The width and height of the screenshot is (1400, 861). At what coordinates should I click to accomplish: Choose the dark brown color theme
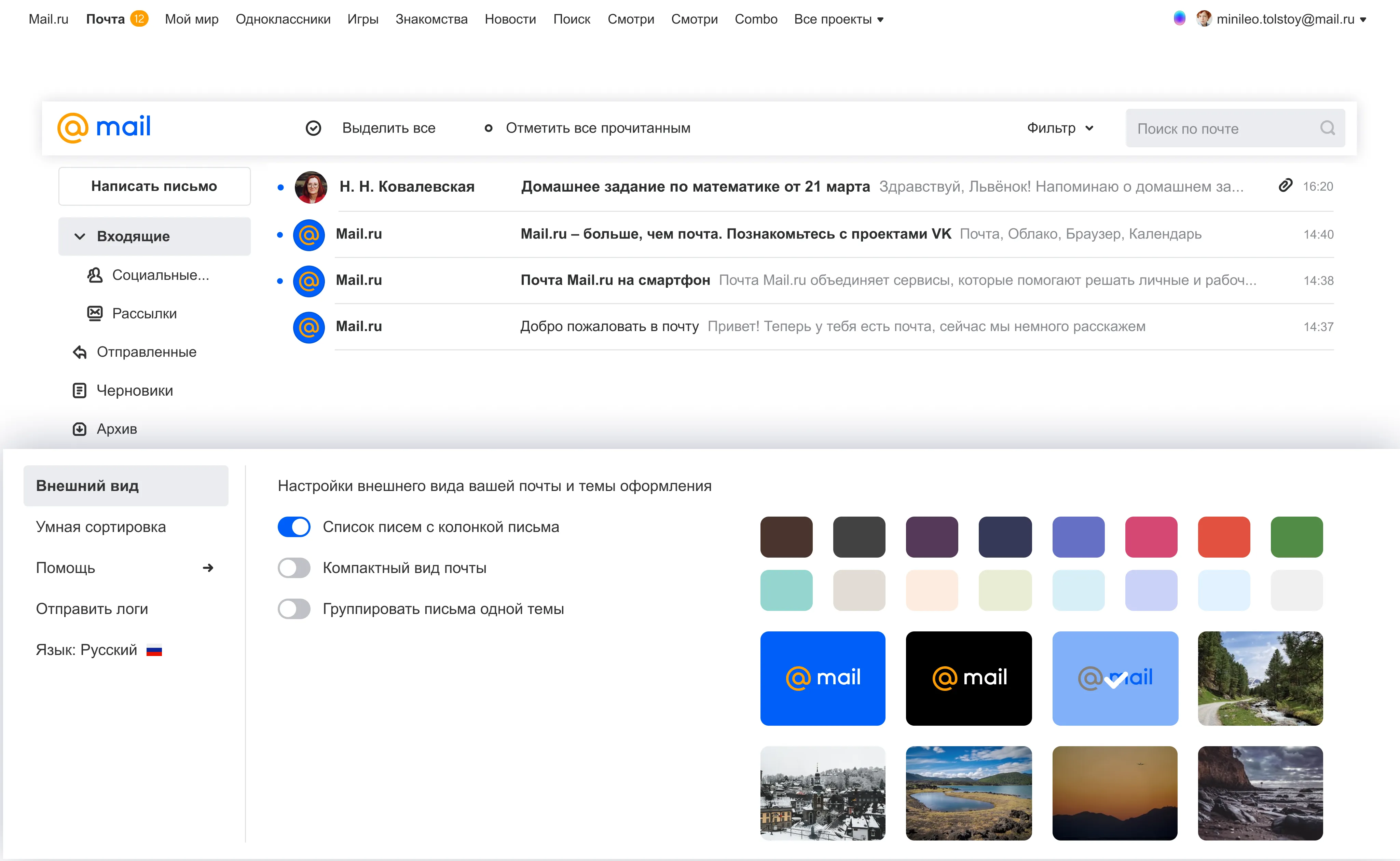[786, 537]
